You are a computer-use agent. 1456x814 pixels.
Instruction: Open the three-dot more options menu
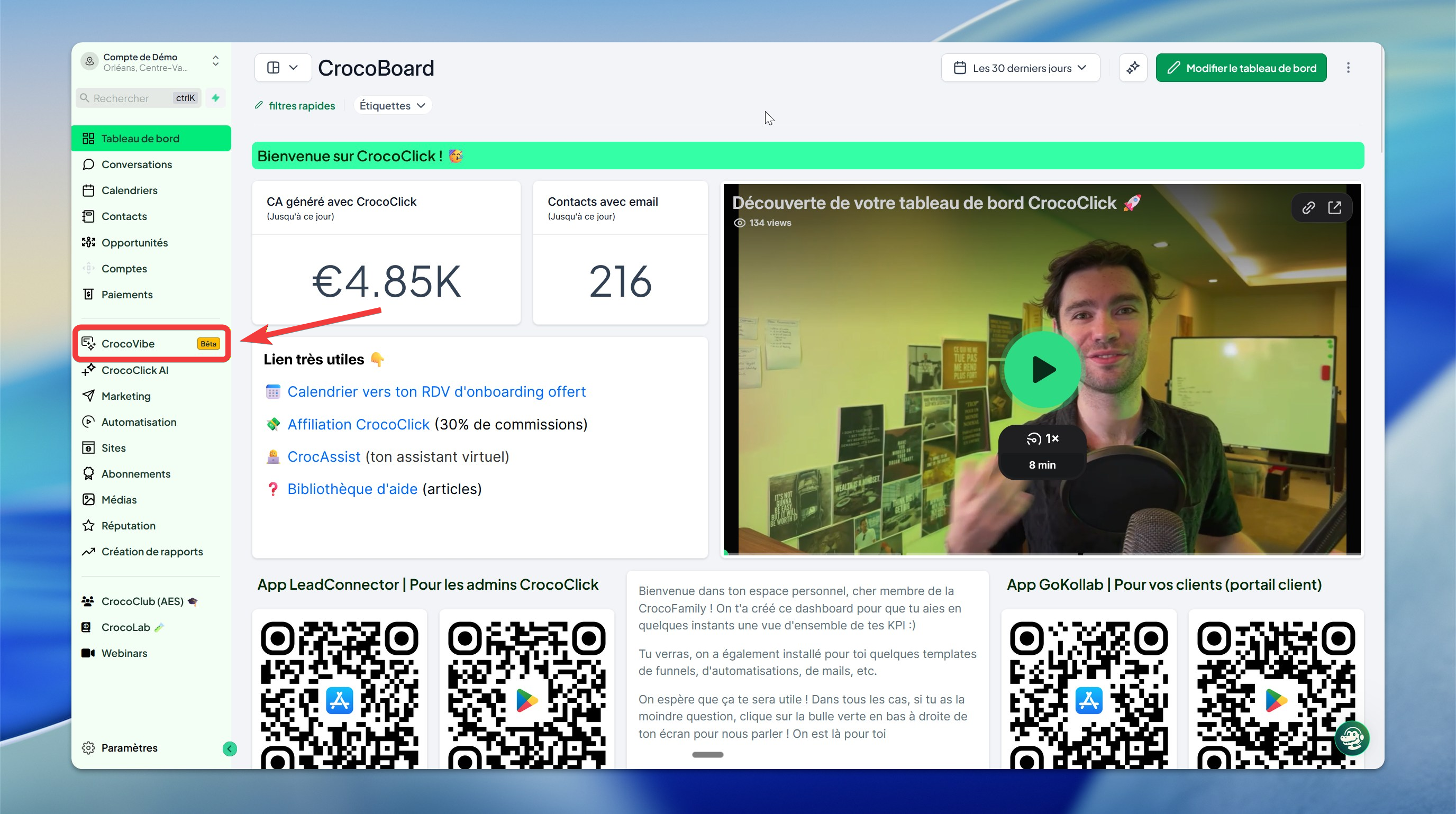[x=1348, y=68]
